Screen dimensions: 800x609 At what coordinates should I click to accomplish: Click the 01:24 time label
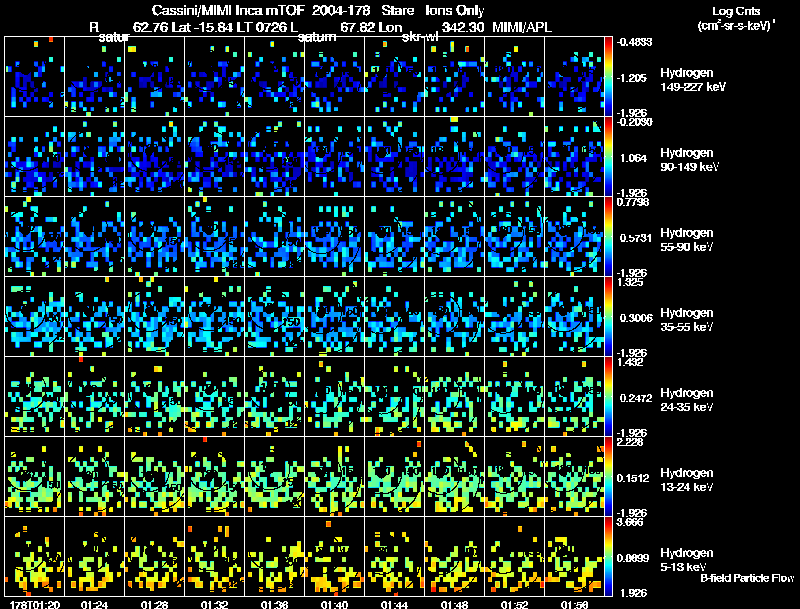pyautogui.click(x=94, y=605)
